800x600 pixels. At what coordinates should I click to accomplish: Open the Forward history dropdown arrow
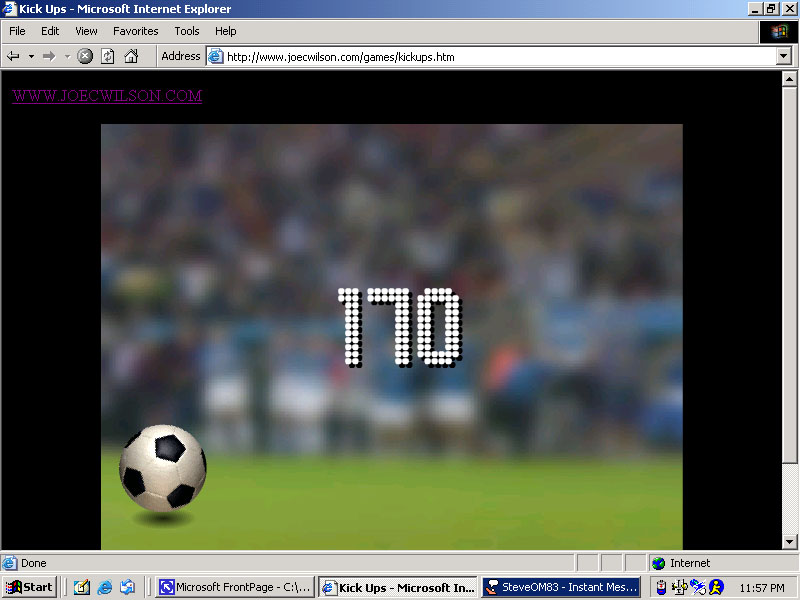coord(67,57)
